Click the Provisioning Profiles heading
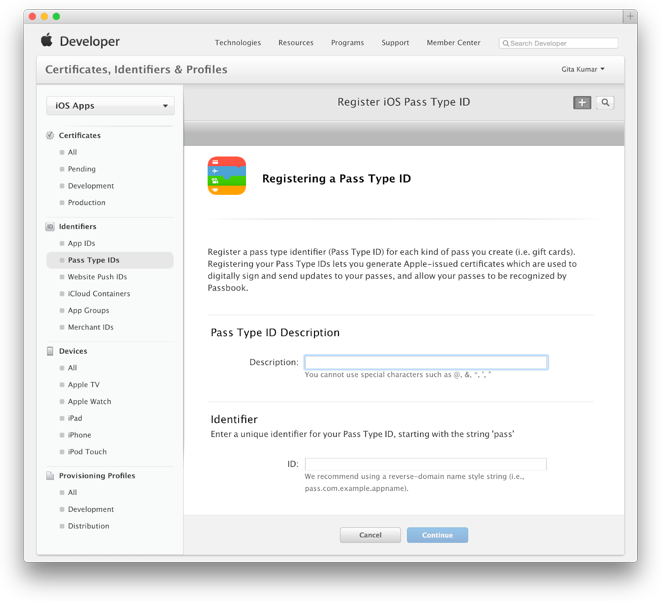Image resolution: width=661 pixels, height=601 pixels. pyautogui.click(x=97, y=475)
